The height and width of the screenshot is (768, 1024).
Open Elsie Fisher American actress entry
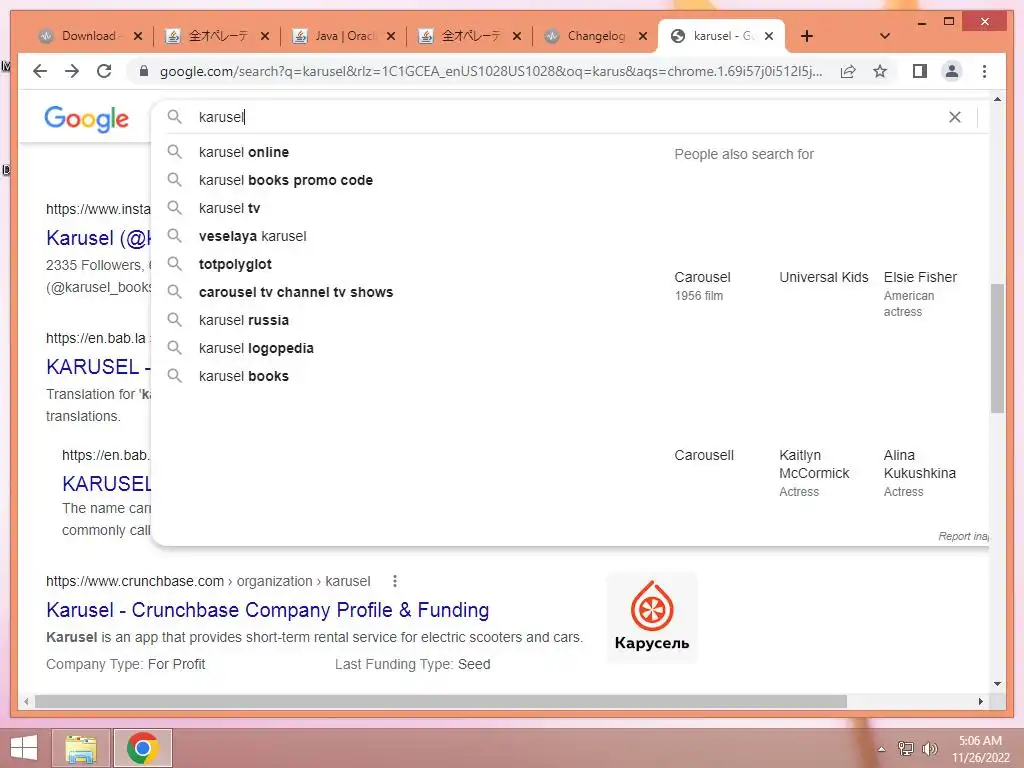920,294
